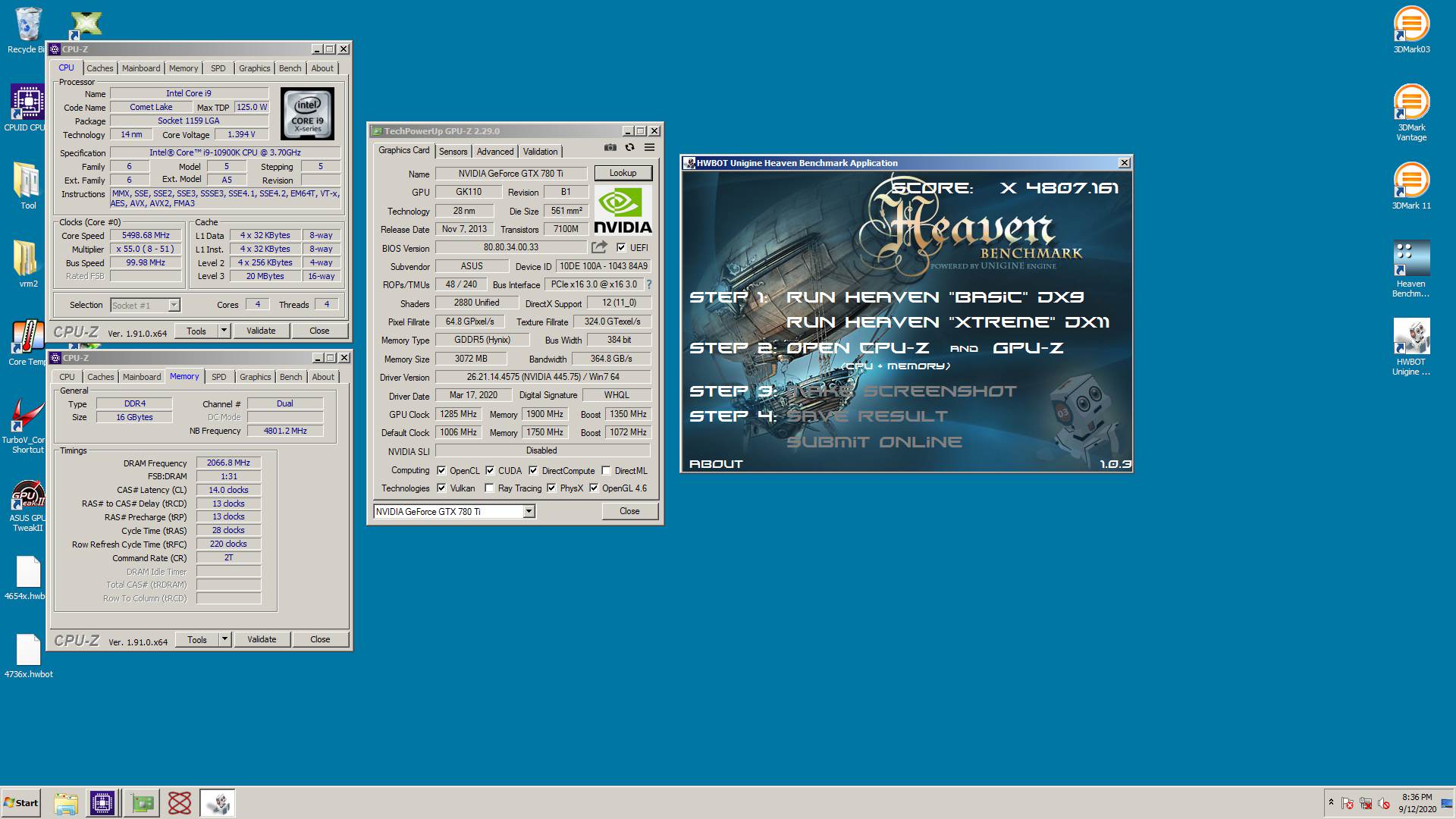Open Validation tab in GPU-Z
The height and width of the screenshot is (819, 1456).
tap(540, 152)
